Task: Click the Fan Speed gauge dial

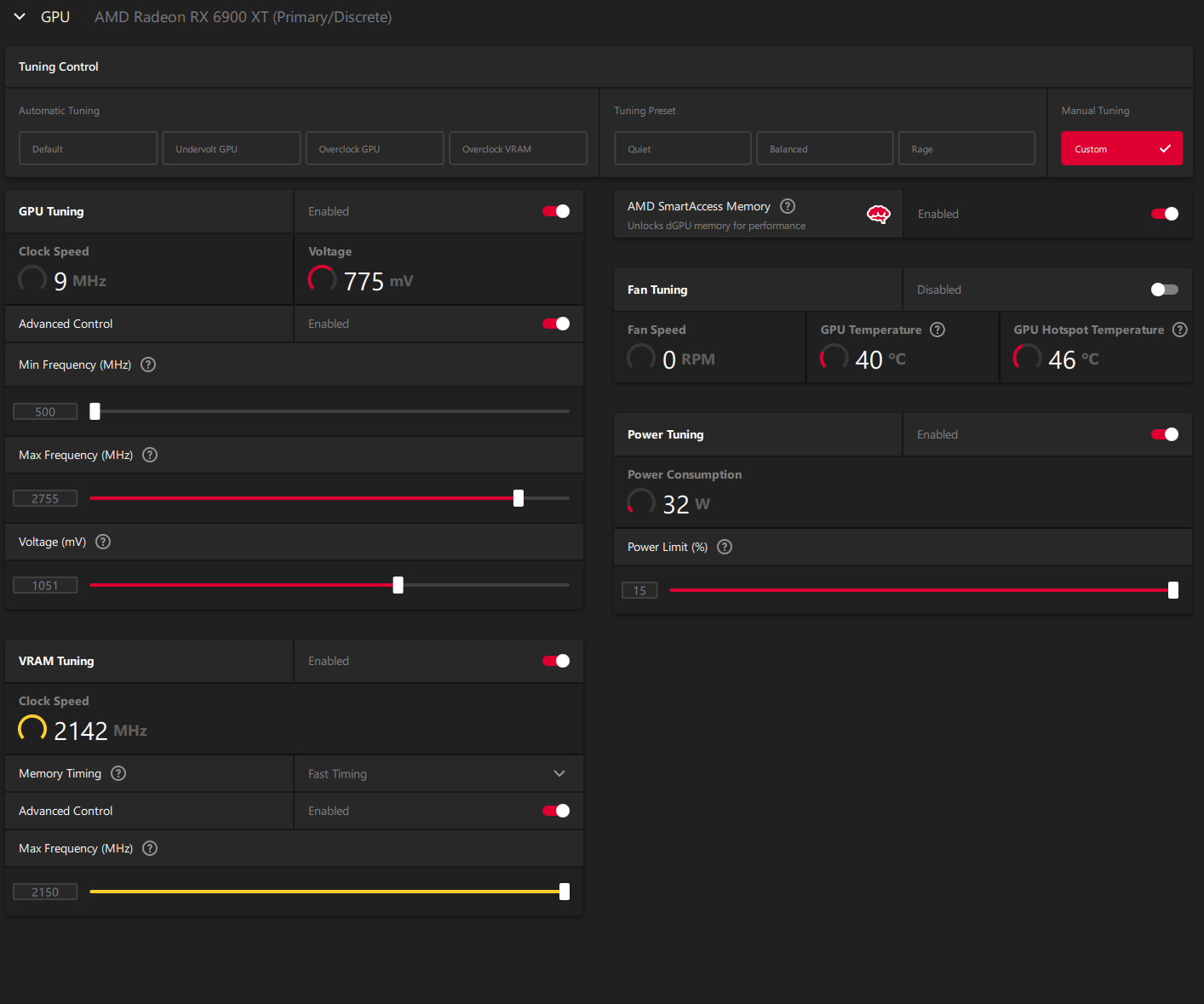Action: pyautogui.click(x=641, y=357)
